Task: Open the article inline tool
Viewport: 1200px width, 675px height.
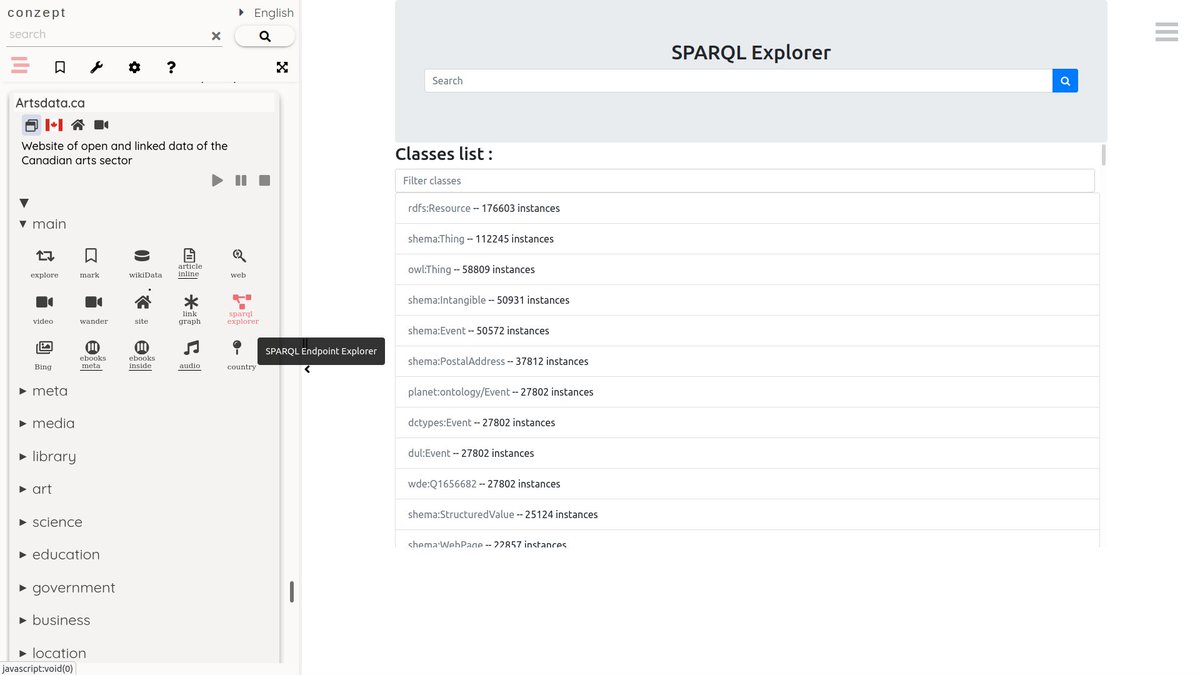Action: (190, 263)
